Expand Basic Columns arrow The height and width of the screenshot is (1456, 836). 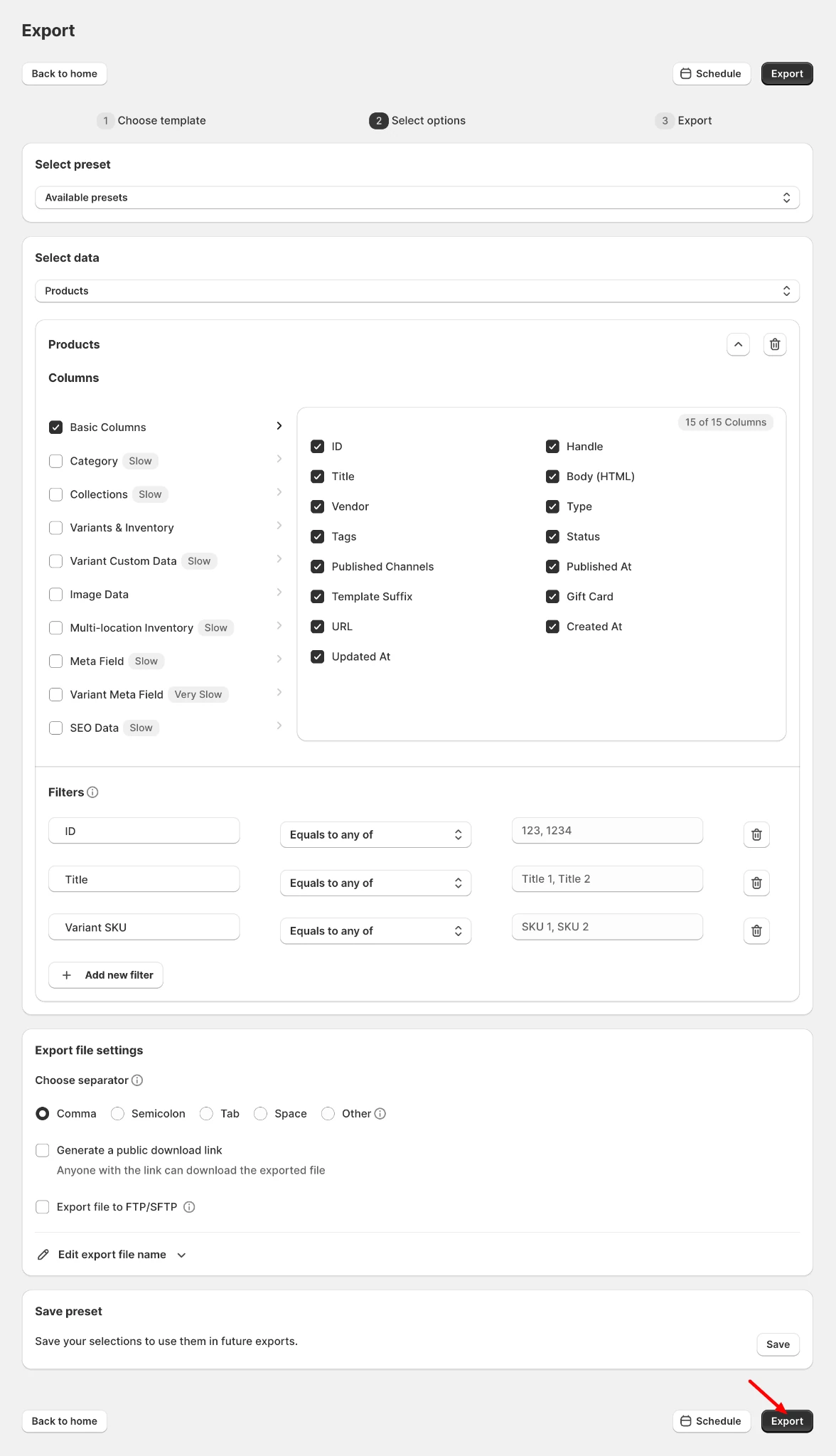(279, 426)
